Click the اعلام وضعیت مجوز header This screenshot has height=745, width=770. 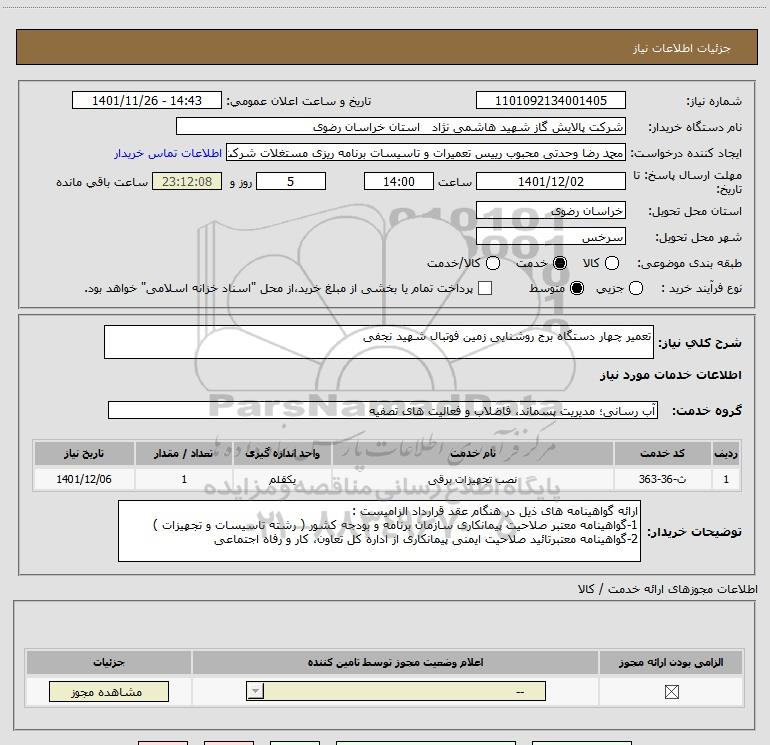395,662
